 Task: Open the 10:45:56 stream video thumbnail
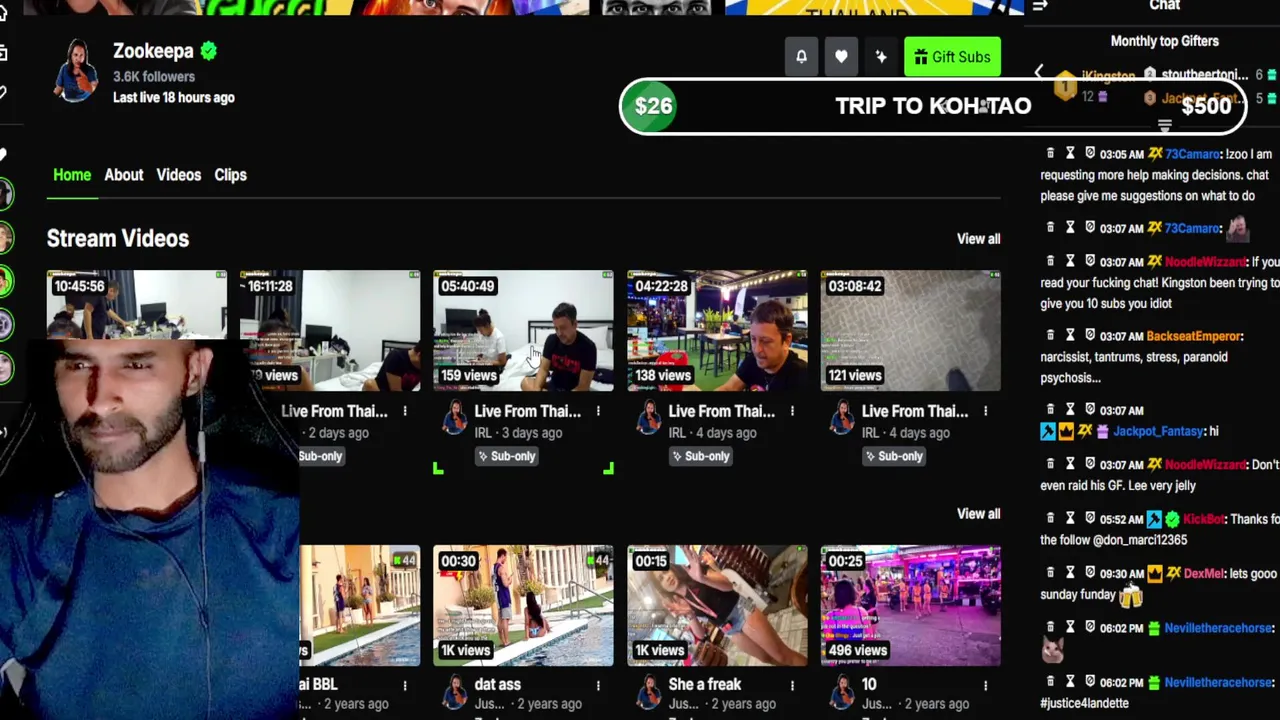[x=137, y=305]
